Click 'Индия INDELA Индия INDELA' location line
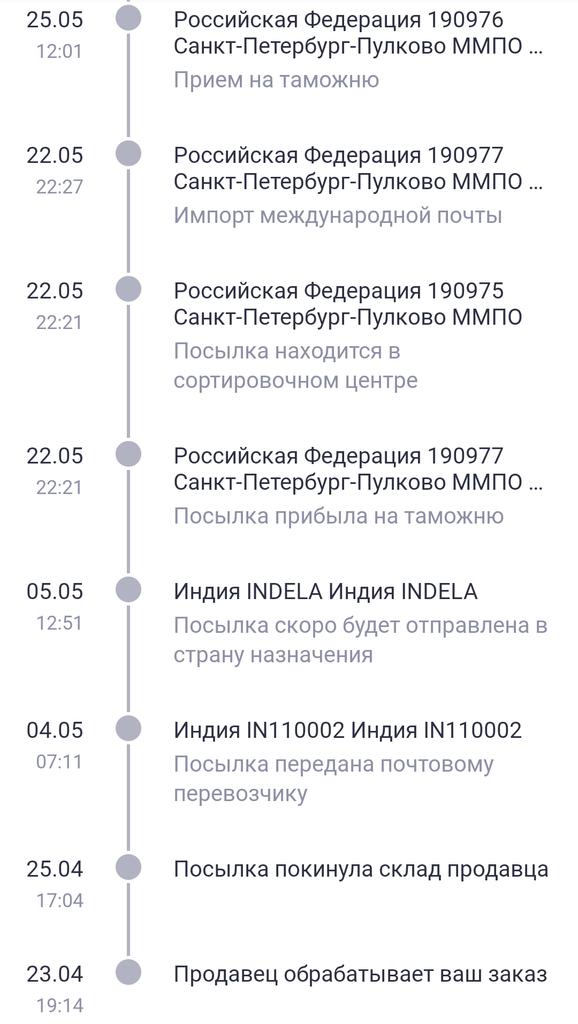This screenshot has height=1024, width=578. click(325, 592)
